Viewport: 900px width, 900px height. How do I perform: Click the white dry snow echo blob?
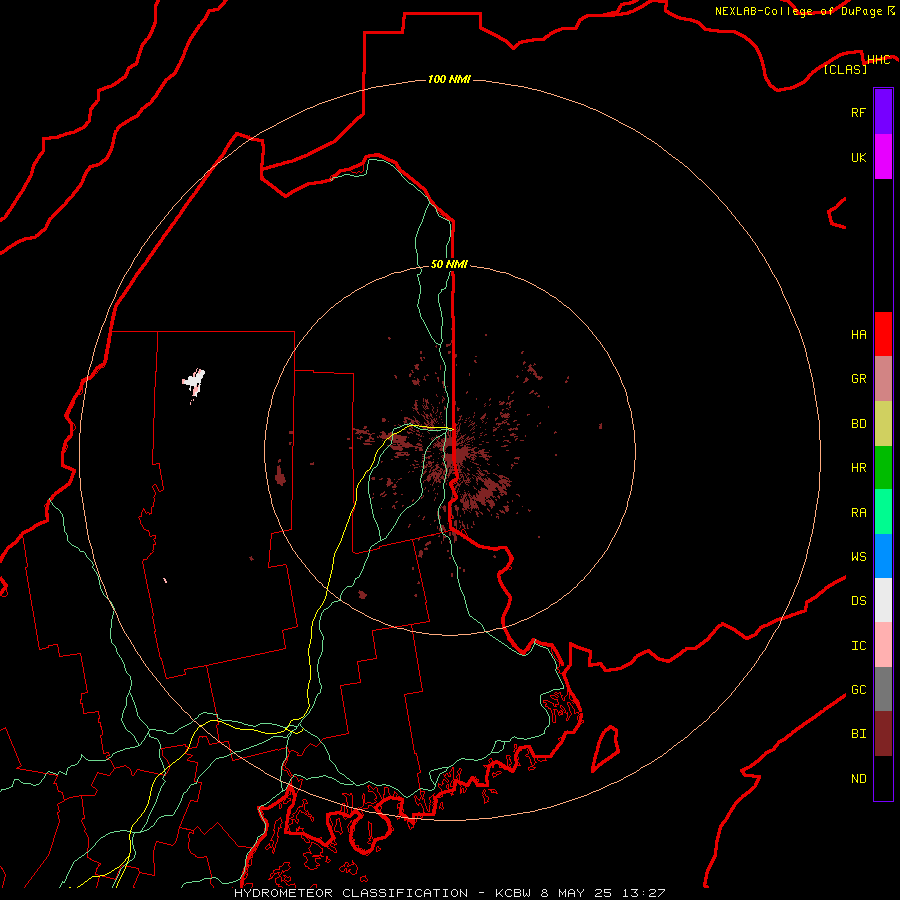[x=195, y=382]
